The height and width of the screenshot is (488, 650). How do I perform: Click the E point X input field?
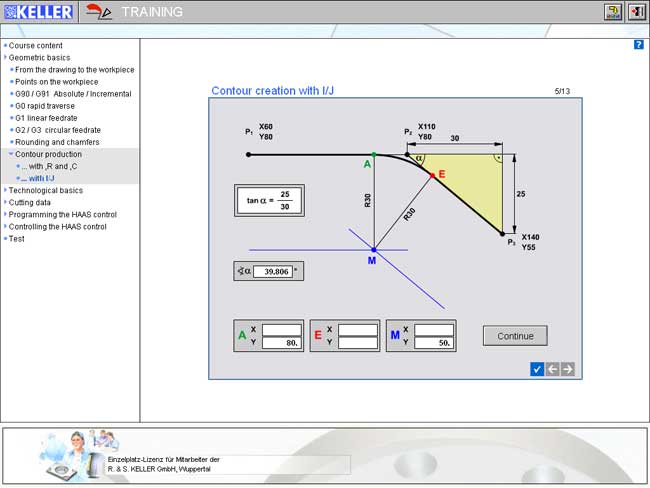pos(358,330)
